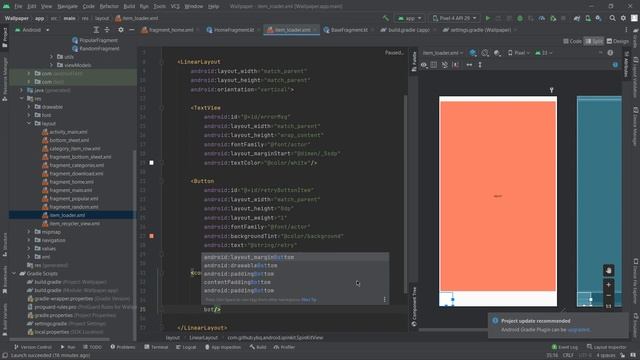Image resolution: width=640 pixels, height=360 pixels.
Task: Click the design warnings info icon
Action: 610,53
